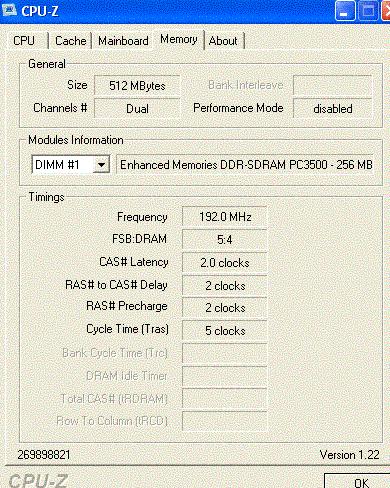Click the Dual channels field
Screen dimensions: 390x488
pos(137,109)
